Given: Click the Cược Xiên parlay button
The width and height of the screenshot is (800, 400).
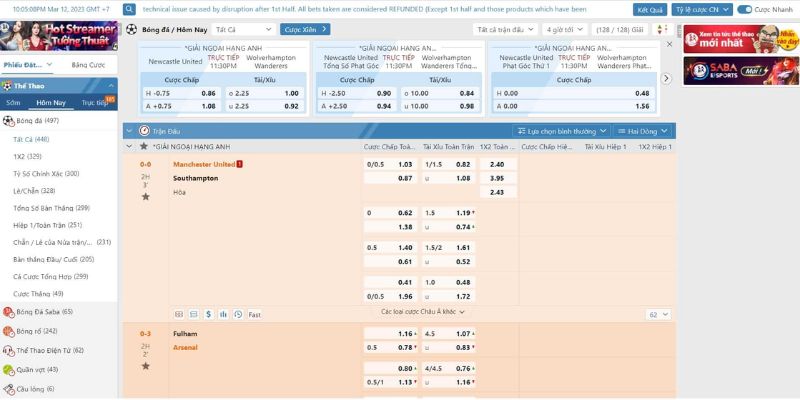Looking at the screenshot, I should point(304,29).
